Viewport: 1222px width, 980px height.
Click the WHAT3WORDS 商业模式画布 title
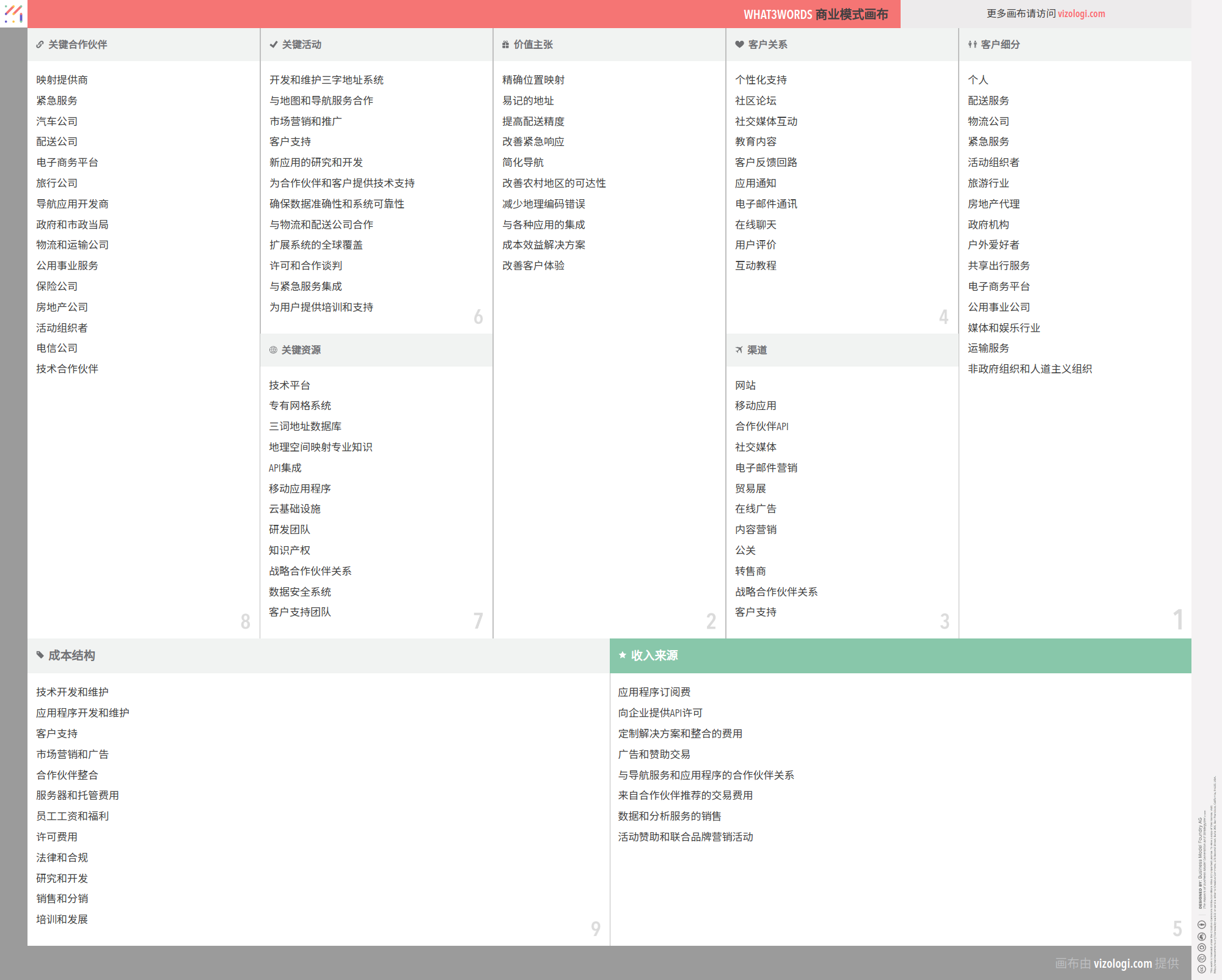pyautogui.click(x=815, y=14)
